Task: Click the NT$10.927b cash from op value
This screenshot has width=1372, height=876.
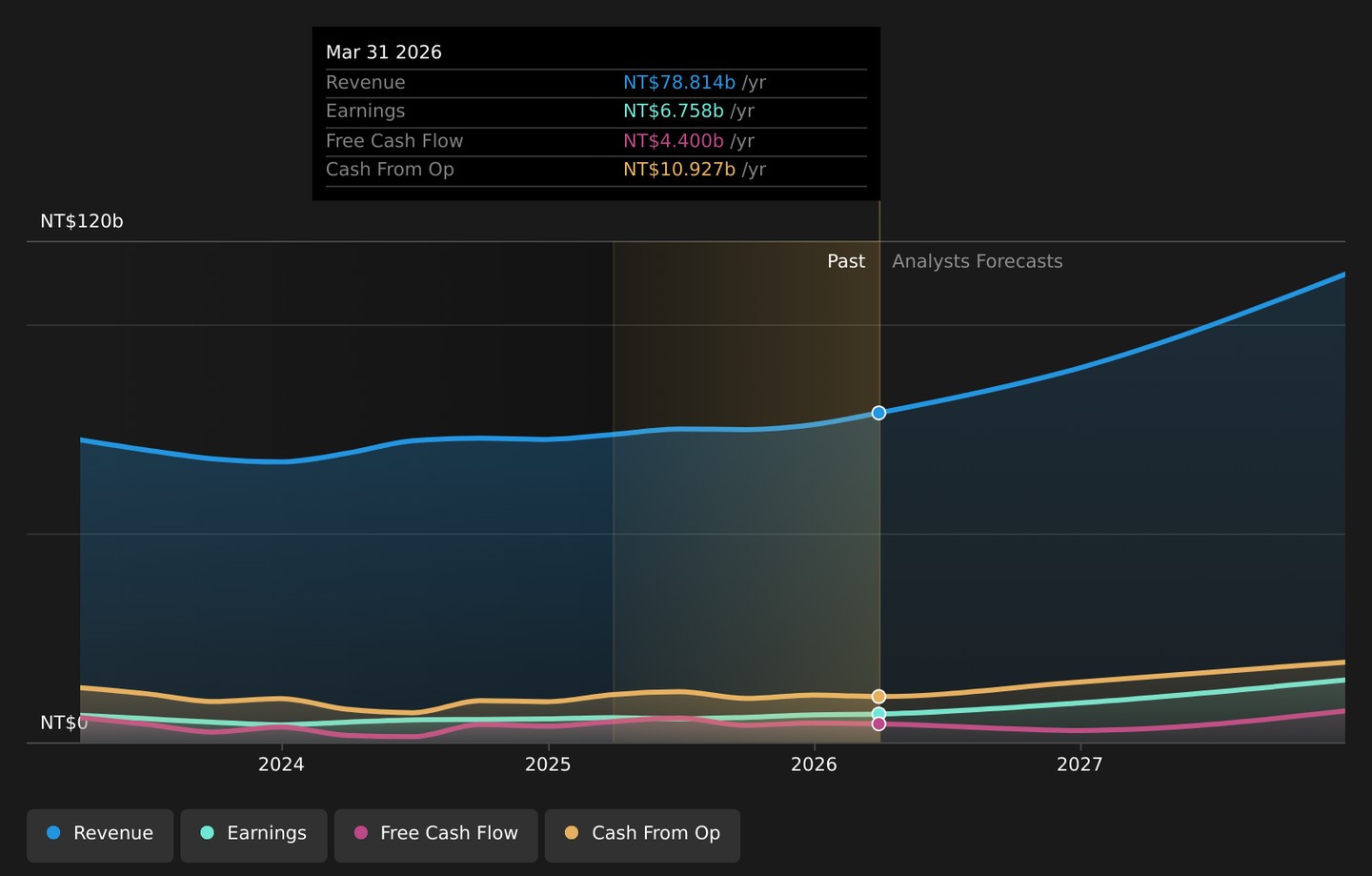Action: [x=679, y=170]
